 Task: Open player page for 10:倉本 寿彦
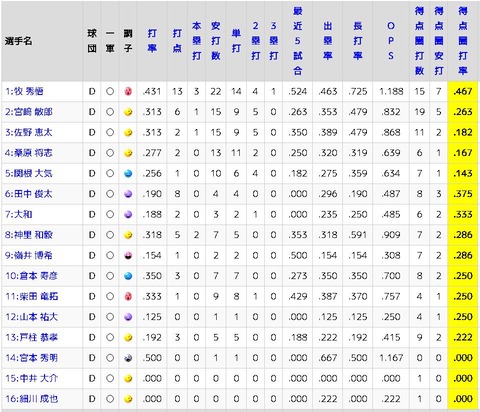click(31, 276)
